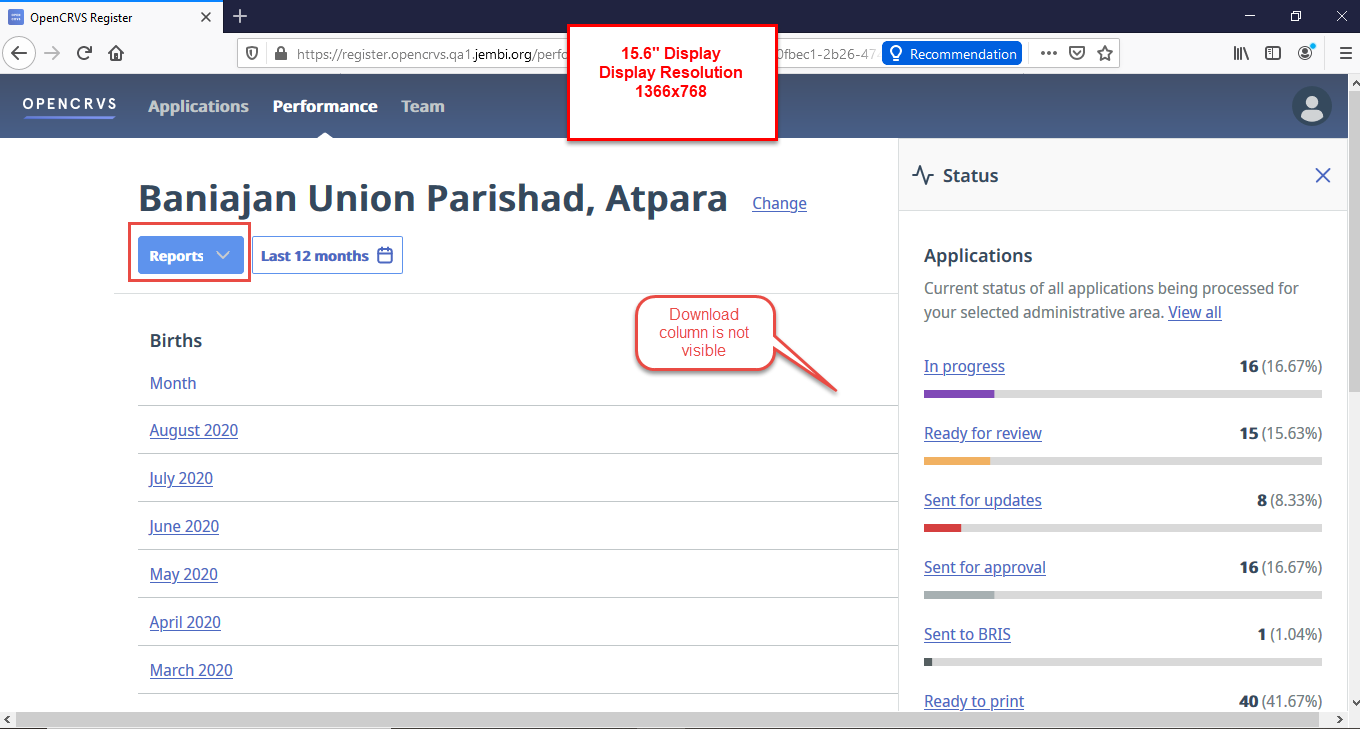Bookmark the page with the star icon
The height and width of the screenshot is (729, 1360).
[1107, 53]
